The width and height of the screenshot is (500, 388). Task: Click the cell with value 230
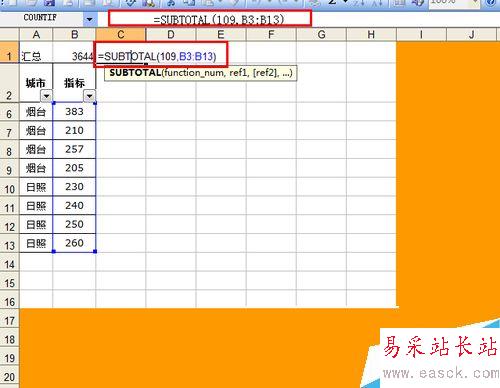(x=74, y=187)
